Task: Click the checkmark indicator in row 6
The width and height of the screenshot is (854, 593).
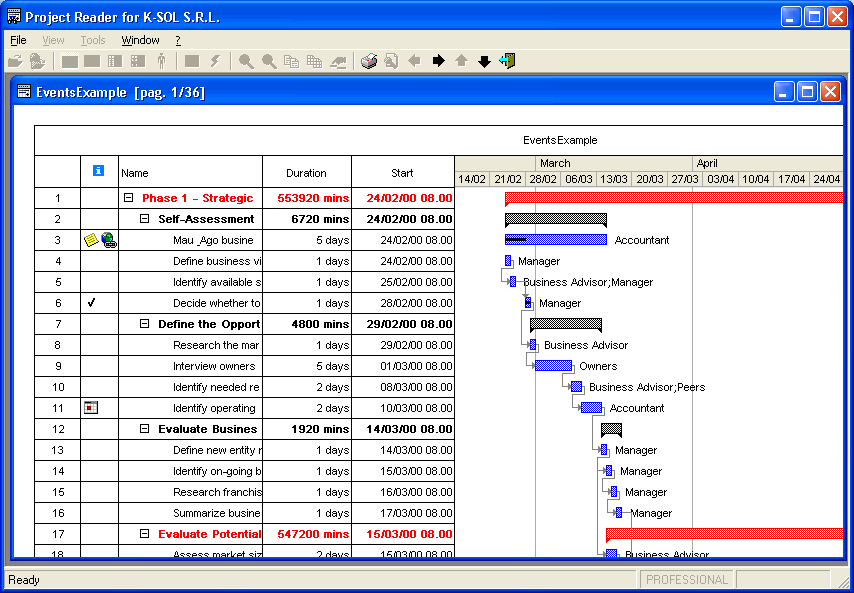Action: pos(91,303)
